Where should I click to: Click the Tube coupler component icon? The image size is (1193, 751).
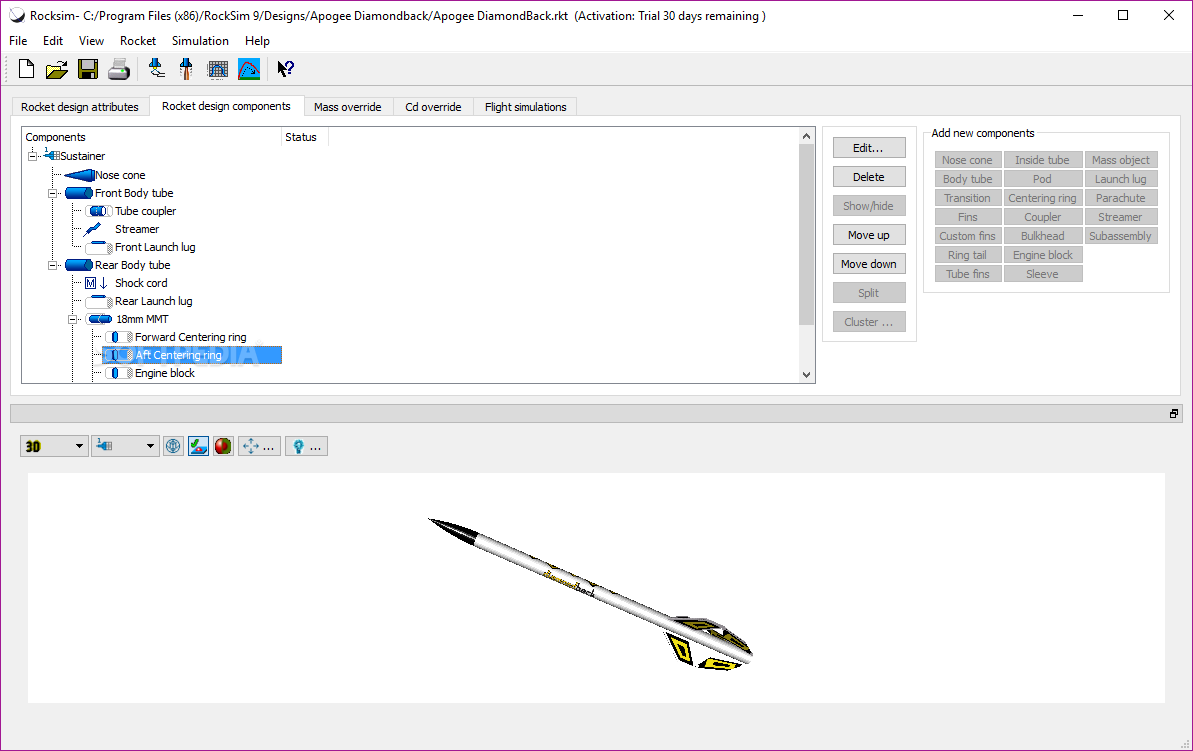coord(99,212)
